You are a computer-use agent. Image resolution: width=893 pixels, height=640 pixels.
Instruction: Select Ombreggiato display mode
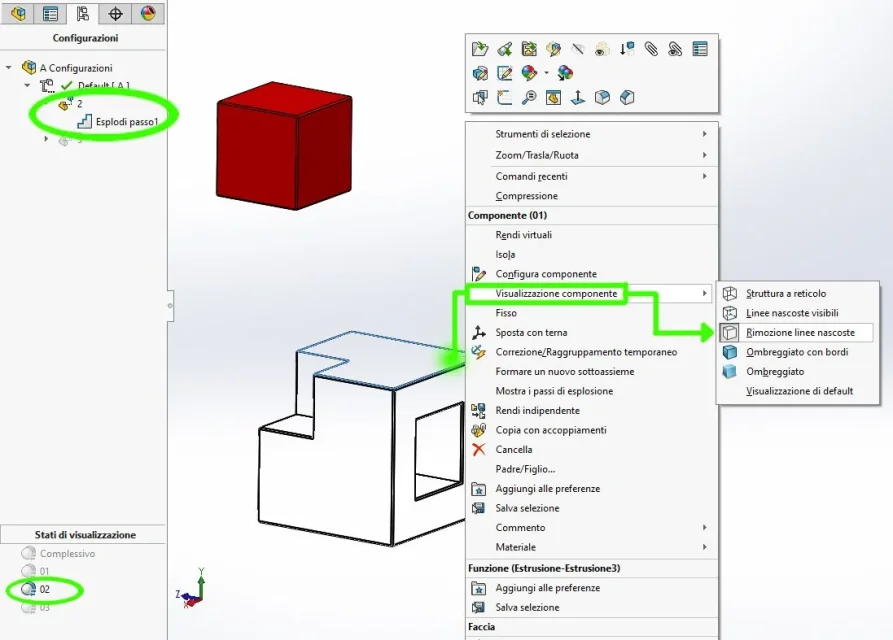pyautogui.click(x=797, y=371)
